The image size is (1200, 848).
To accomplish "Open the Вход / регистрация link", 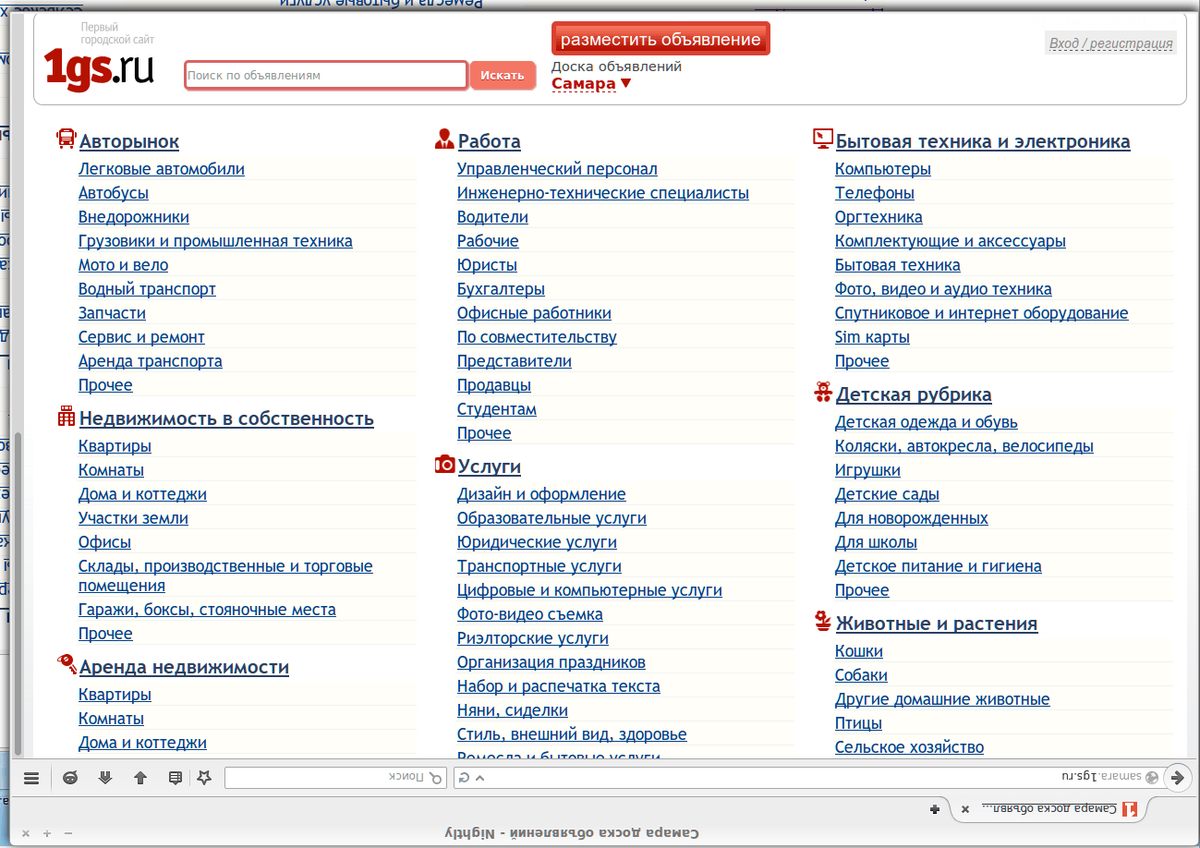I will [x=1111, y=44].
